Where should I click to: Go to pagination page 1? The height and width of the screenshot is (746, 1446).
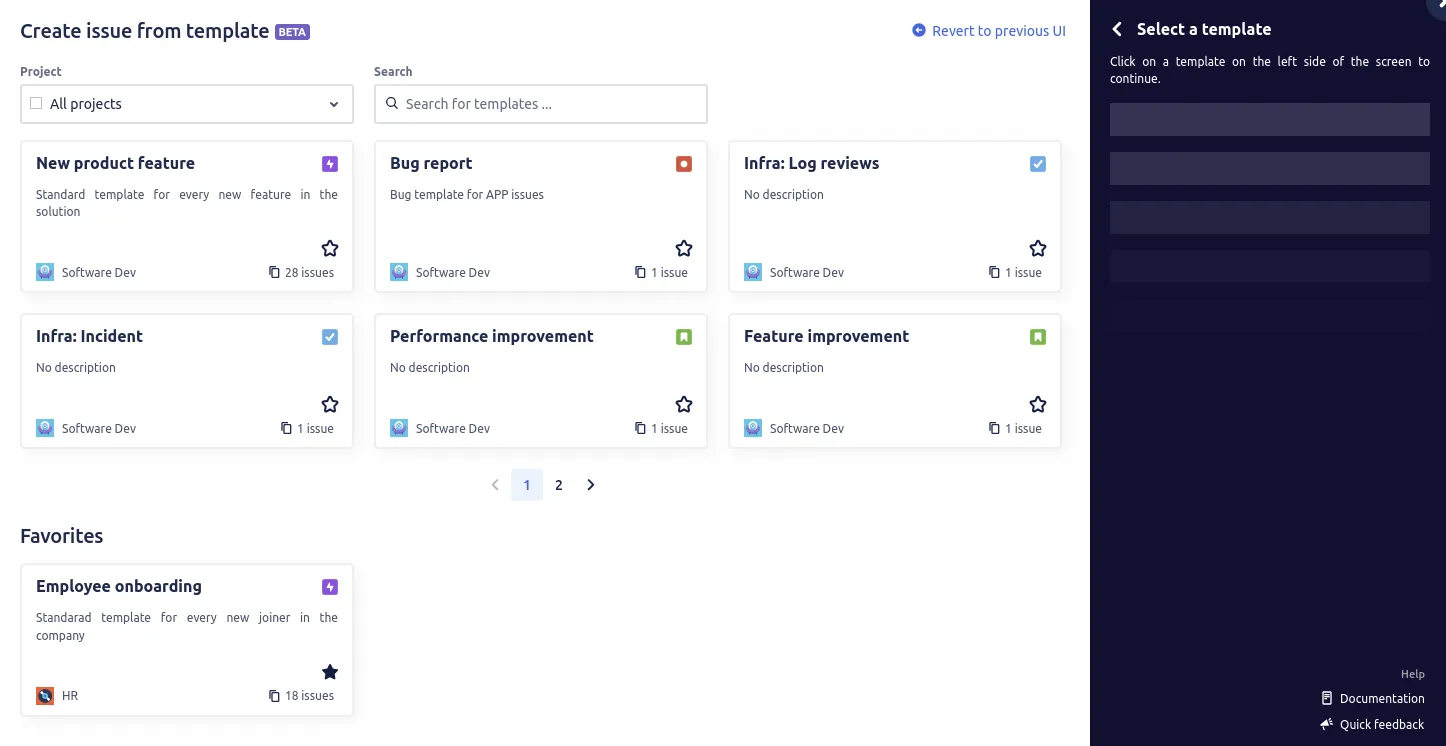(x=527, y=485)
